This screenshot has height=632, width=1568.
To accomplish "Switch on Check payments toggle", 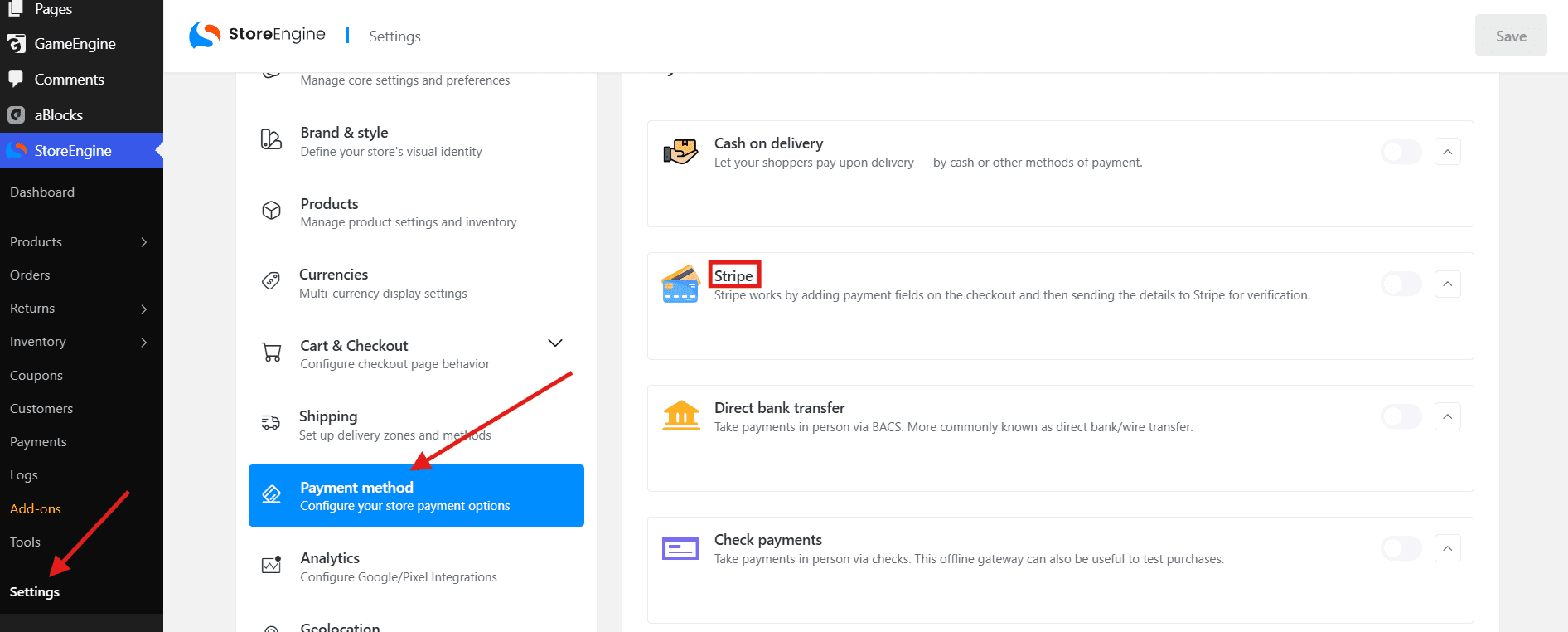I will click(x=1401, y=548).
